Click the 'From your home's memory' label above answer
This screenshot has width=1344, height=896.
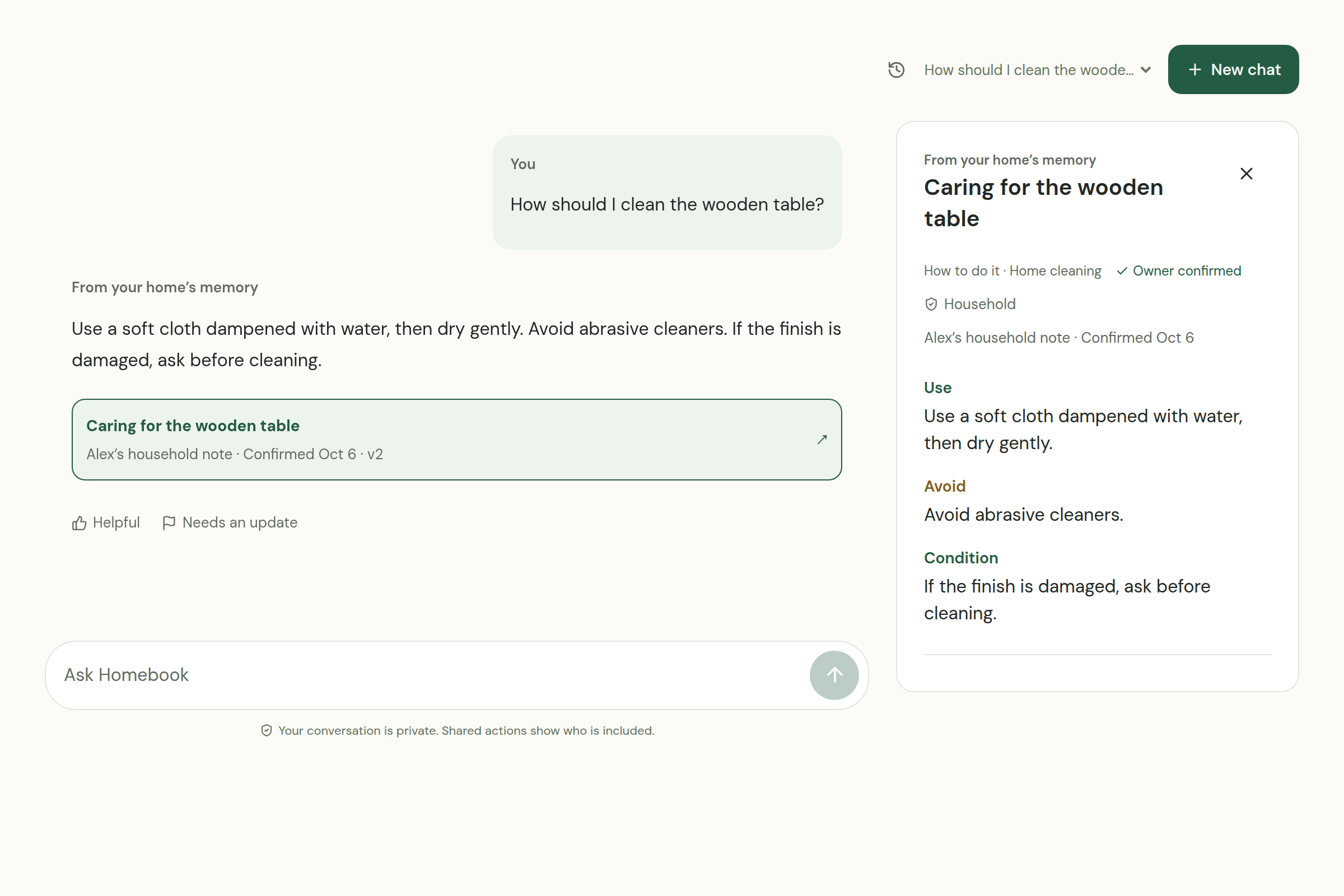point(165,287)
